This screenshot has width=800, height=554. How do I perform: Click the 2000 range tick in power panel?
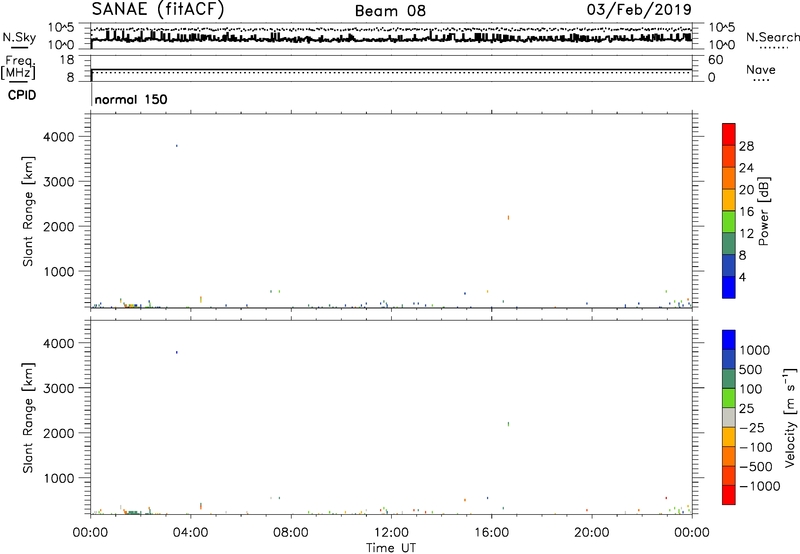59,226
